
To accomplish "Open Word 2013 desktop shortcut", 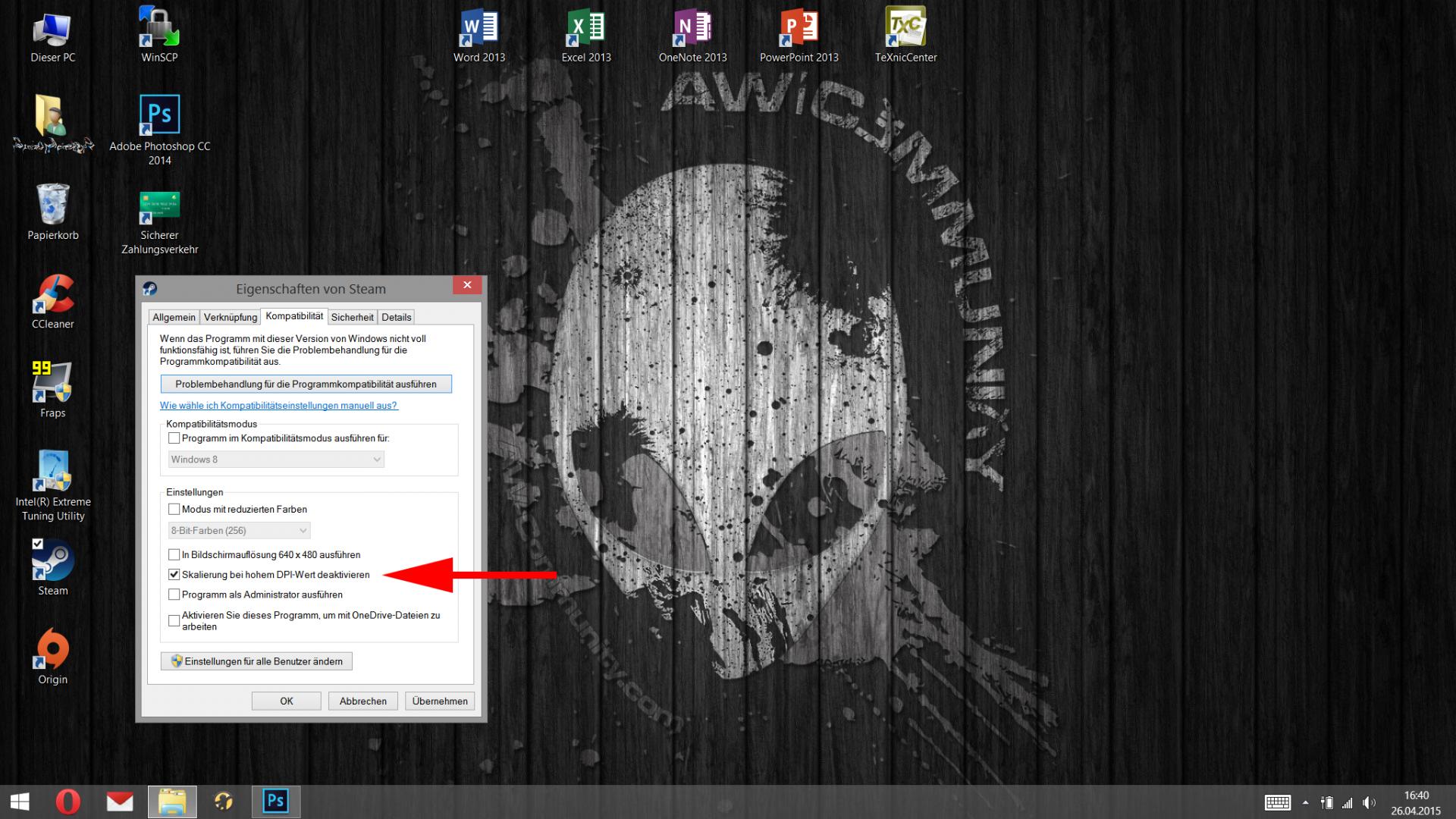I will (479, 34).
